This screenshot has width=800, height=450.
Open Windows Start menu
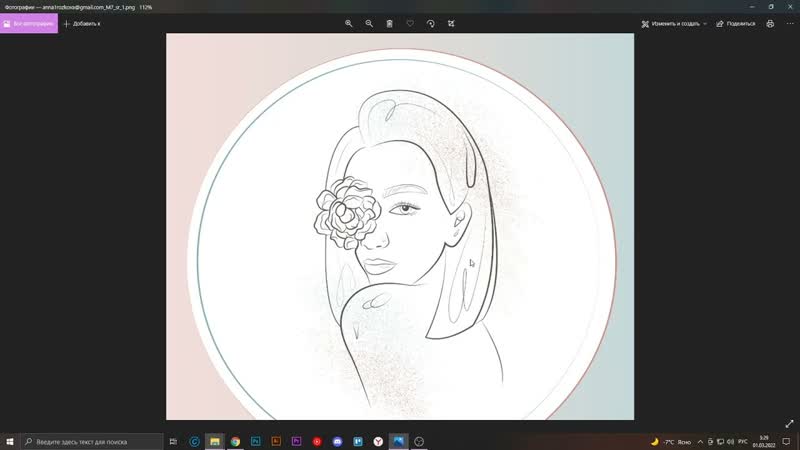tap(10, 441)
